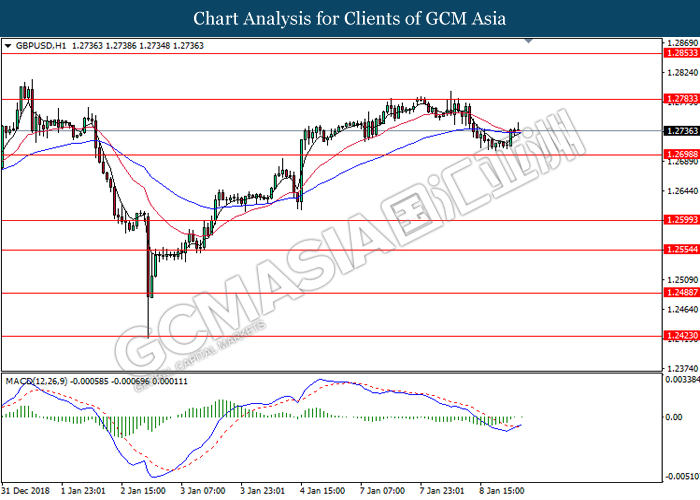Select the 8 Jan 15:00 time marker
700x500 pixels.
pyautogui.click(x=503, y=492)
